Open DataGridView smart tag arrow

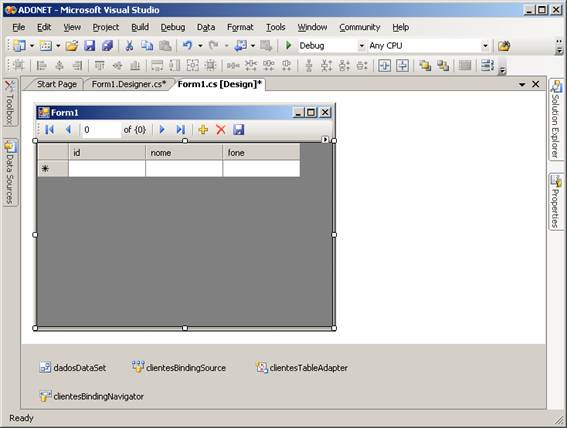coord(325,140)
